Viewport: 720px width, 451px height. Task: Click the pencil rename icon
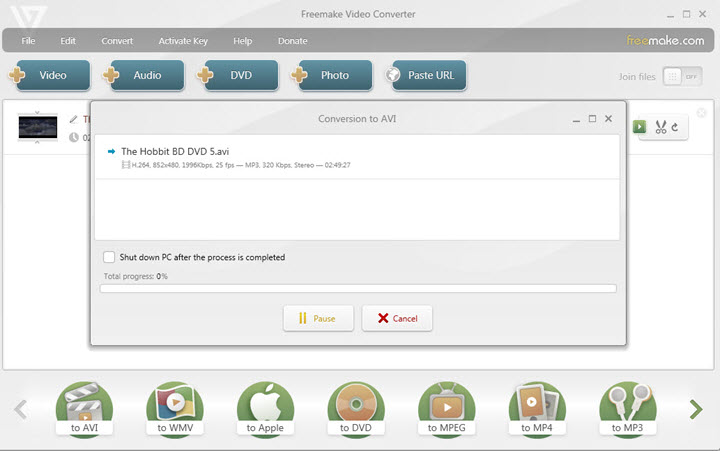(x=73, y=119)
